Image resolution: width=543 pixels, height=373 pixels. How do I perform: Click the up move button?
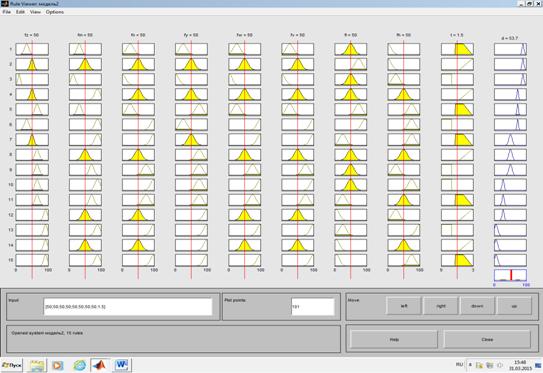tap(514, 306)
